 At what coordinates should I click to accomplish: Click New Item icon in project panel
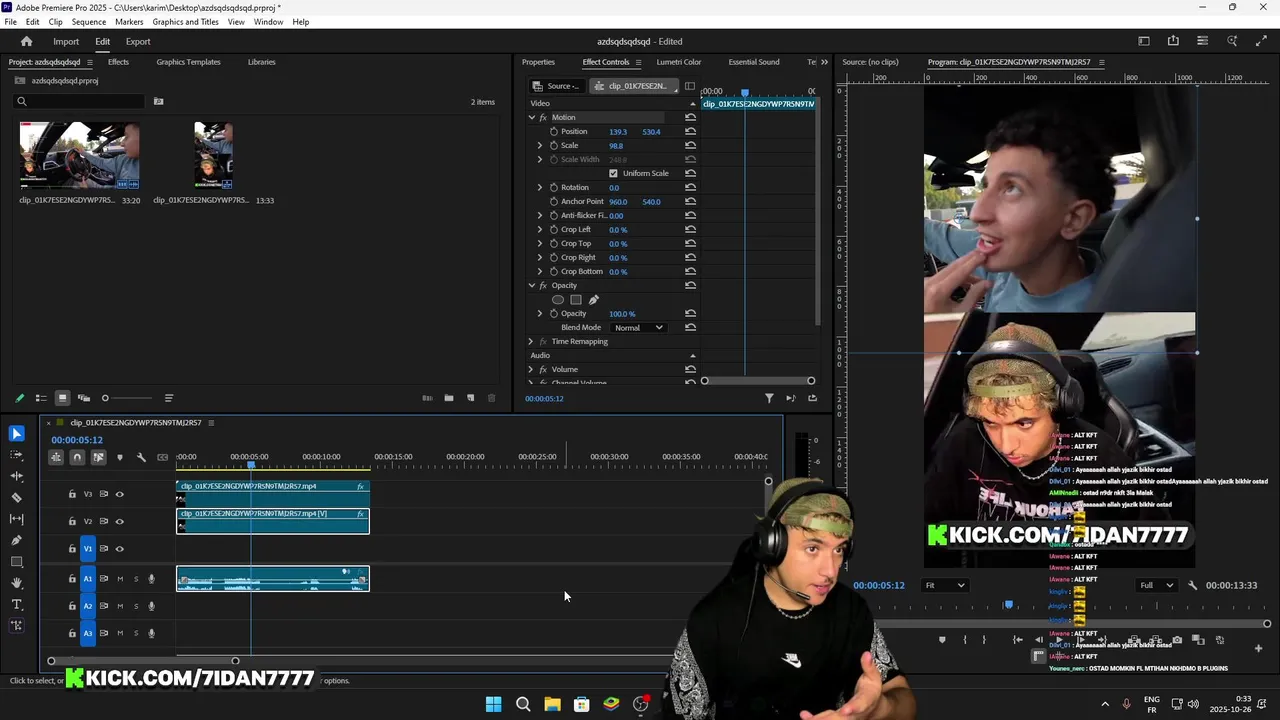click(470, 398)
